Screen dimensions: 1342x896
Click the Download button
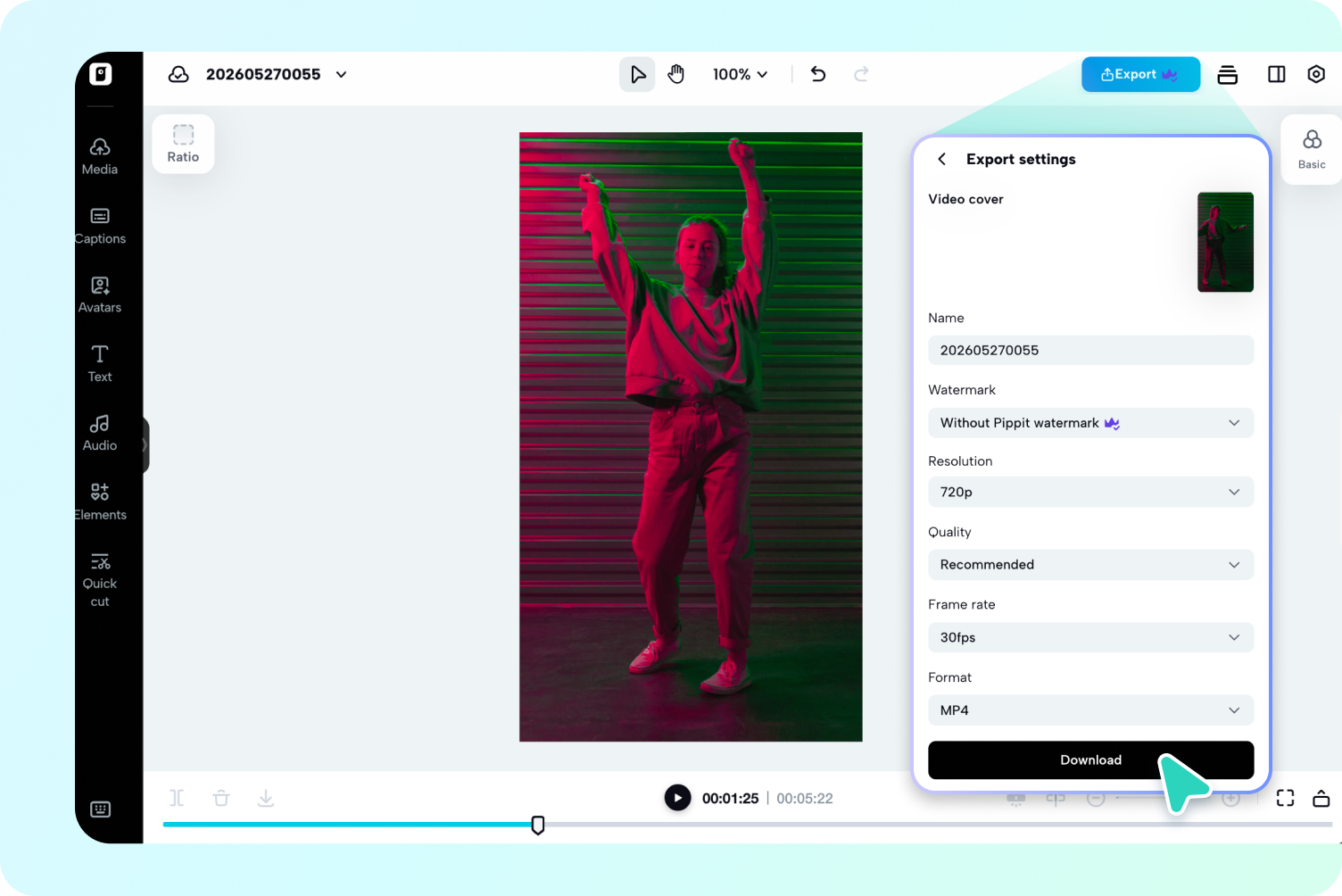pyautogui.click(x=1090, y=760)
